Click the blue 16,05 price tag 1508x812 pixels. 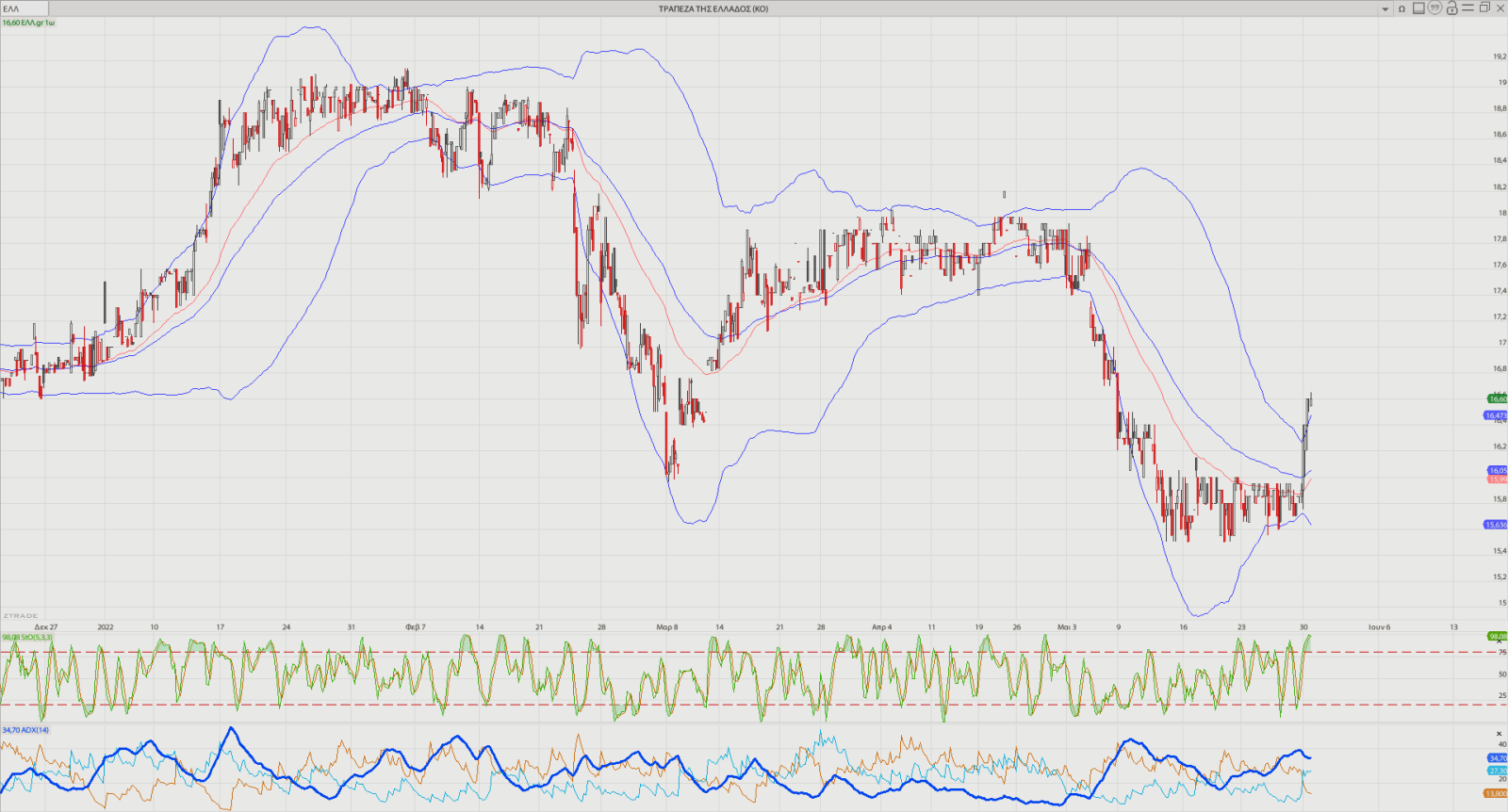tap(1498, 470)
